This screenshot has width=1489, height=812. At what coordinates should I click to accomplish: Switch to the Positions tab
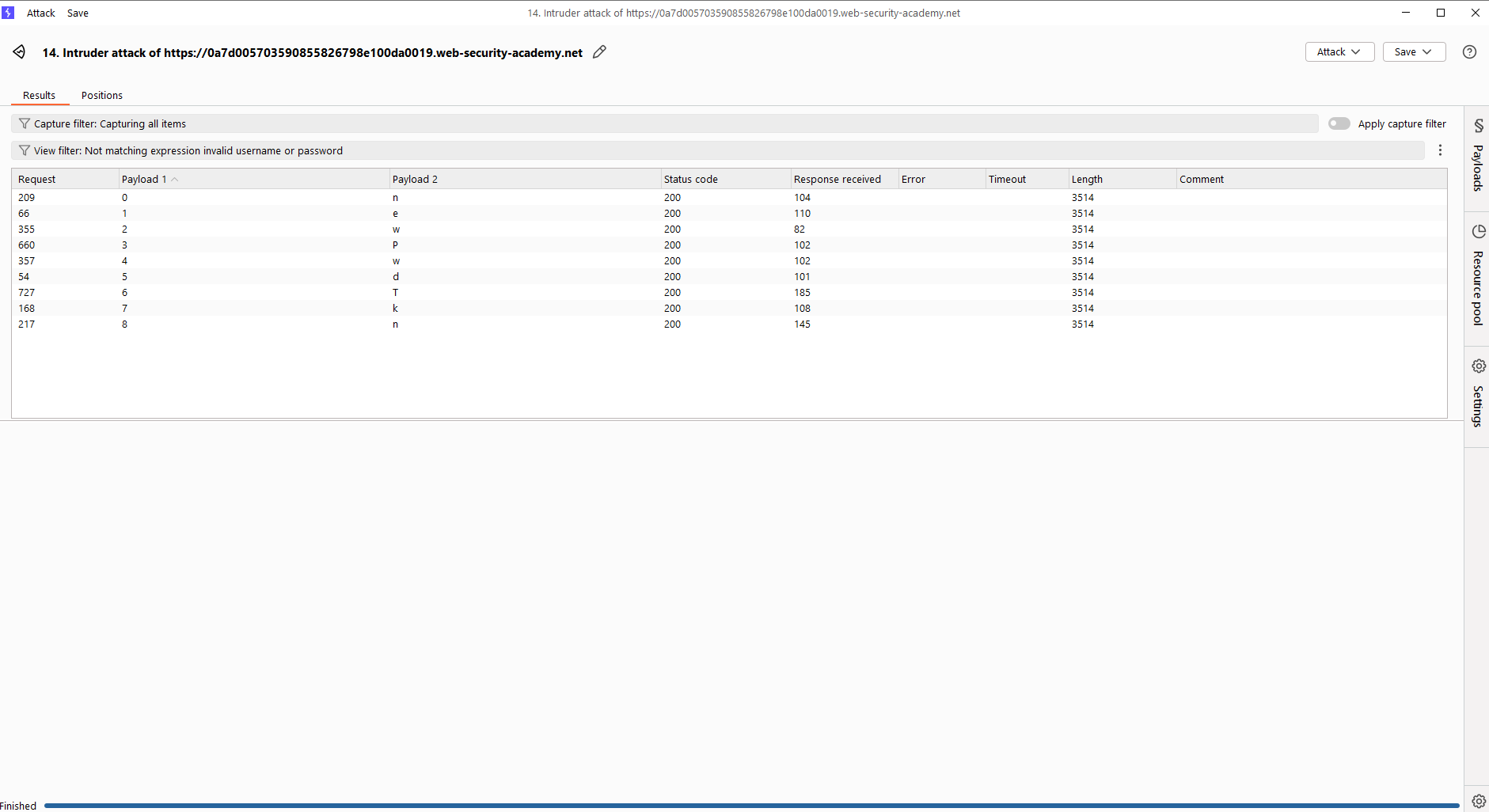(102, 96)
